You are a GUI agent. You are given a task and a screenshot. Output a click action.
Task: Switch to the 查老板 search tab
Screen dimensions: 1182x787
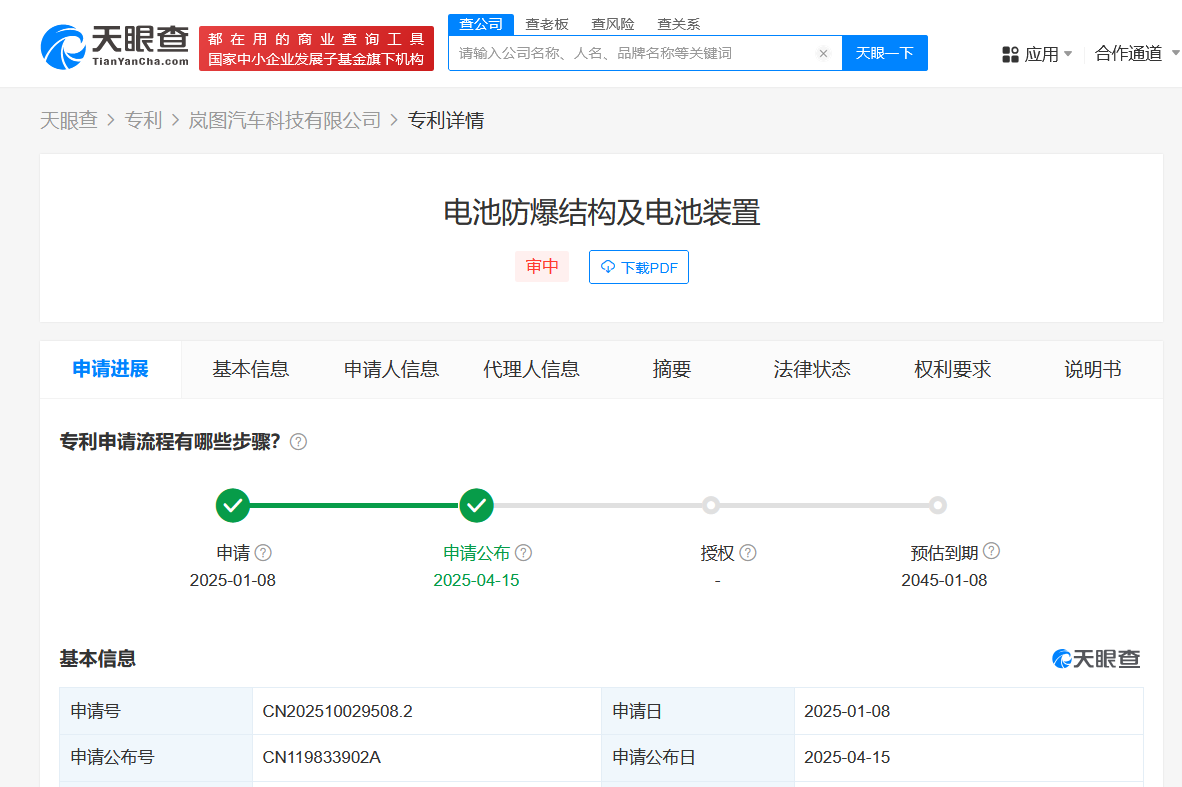[x=547, y=24]
